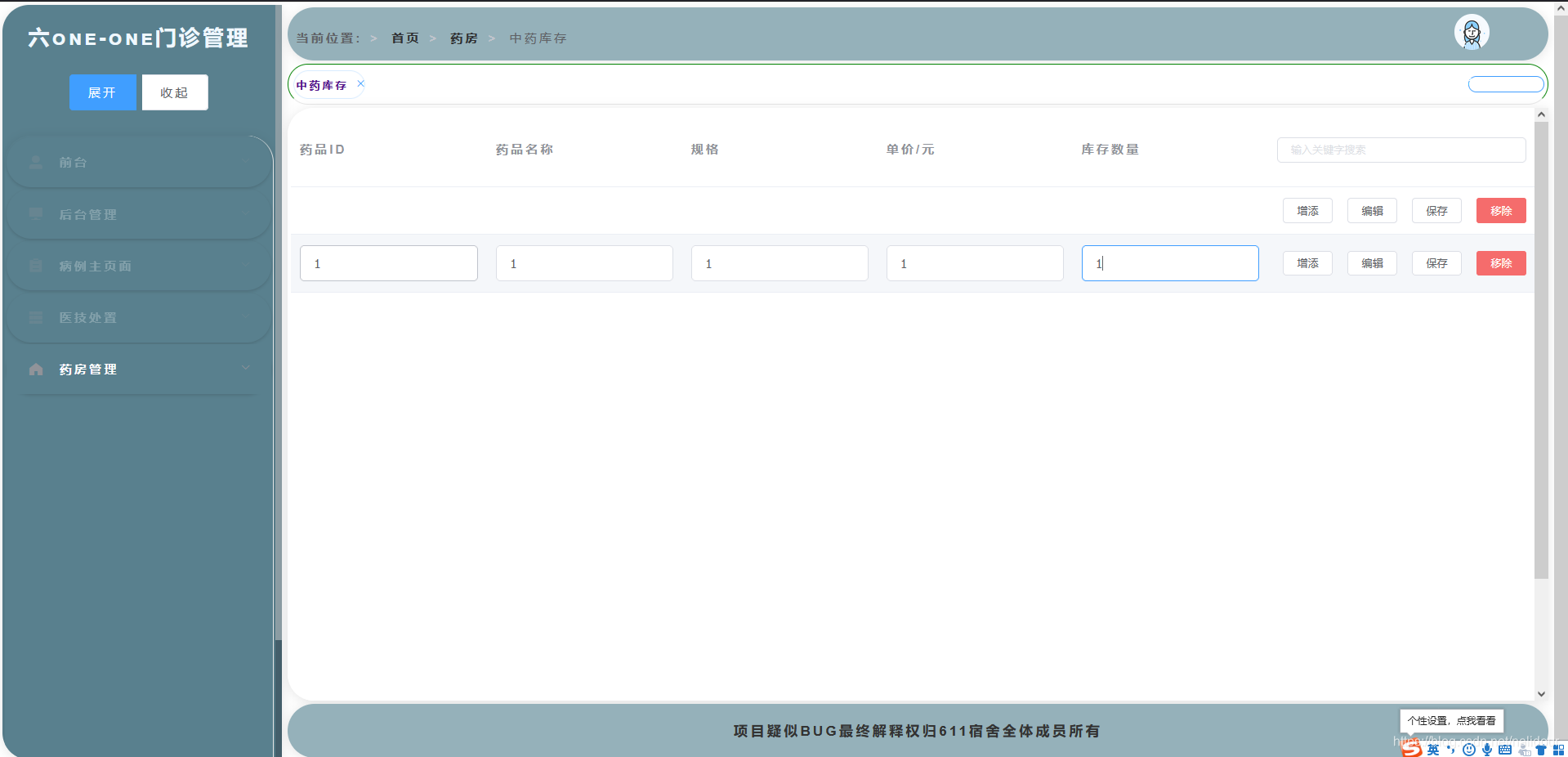Click the empty blue pill right of tabs

[x=1506, y=84]
